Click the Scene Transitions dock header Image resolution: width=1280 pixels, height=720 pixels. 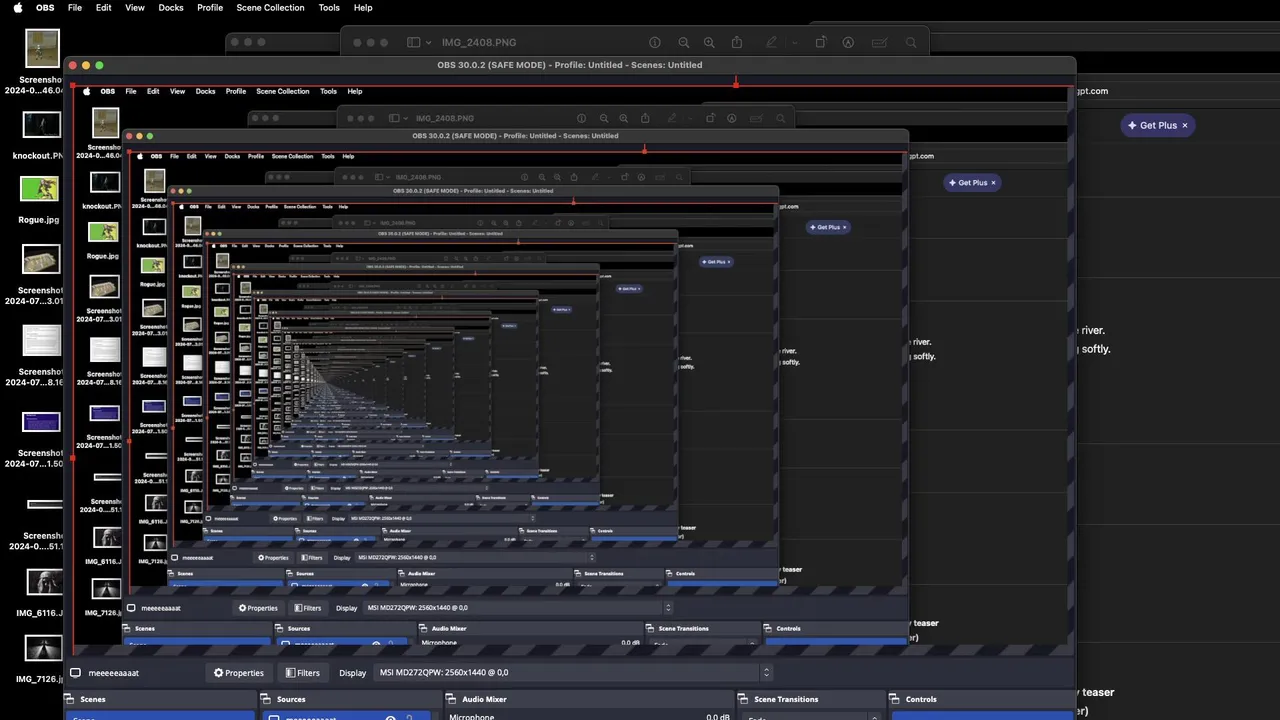tap(812, 699)
